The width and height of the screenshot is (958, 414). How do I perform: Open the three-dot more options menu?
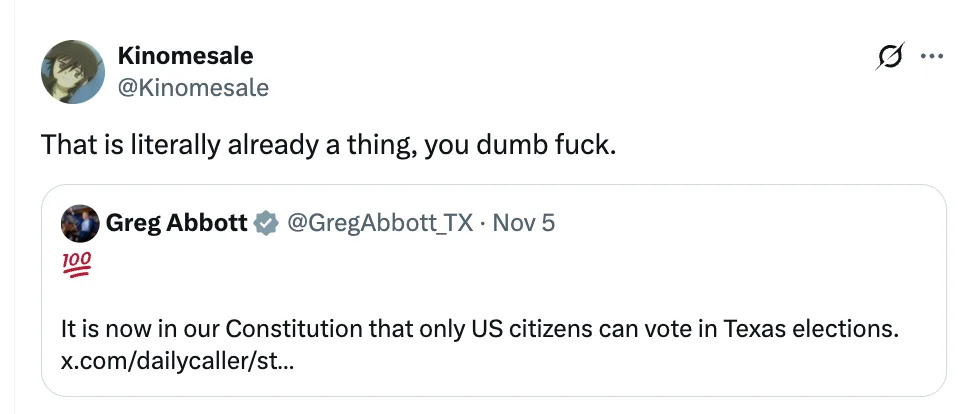tap(931, 58)
